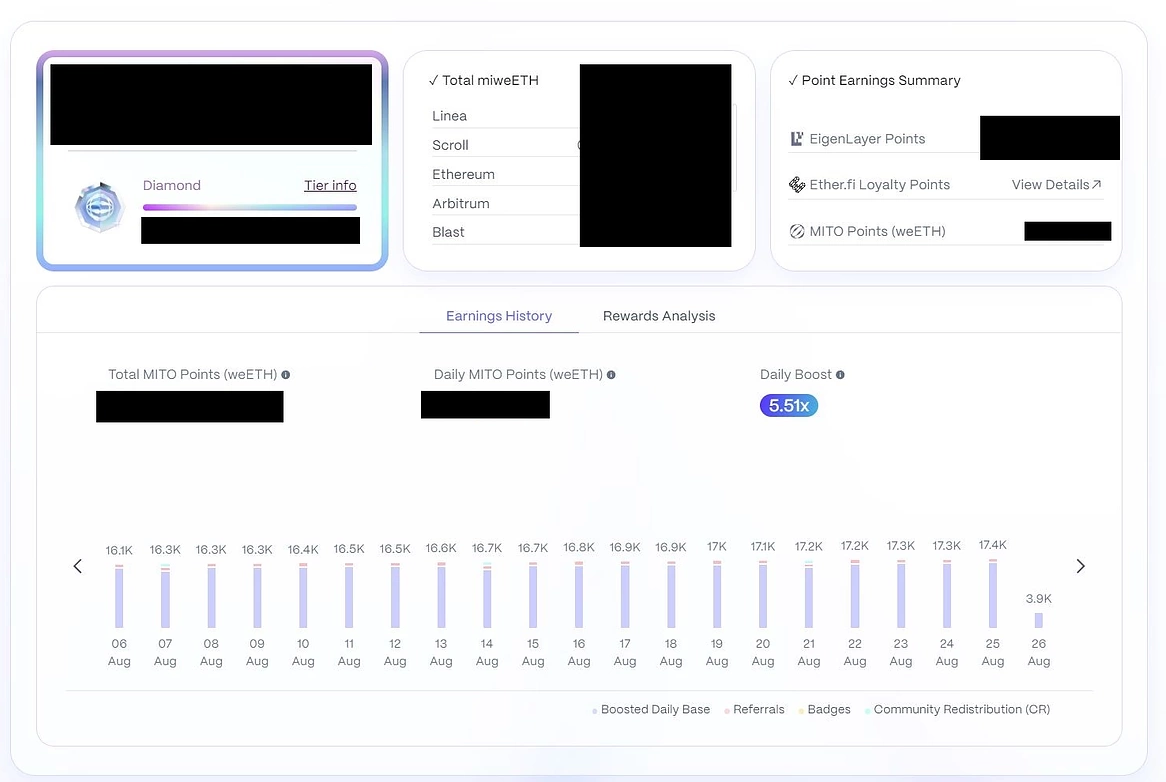Click the 07 Aug chart bar
The height and width of the screenshot is (782, 1166).
pyautogui.click(x=165, y=596)
